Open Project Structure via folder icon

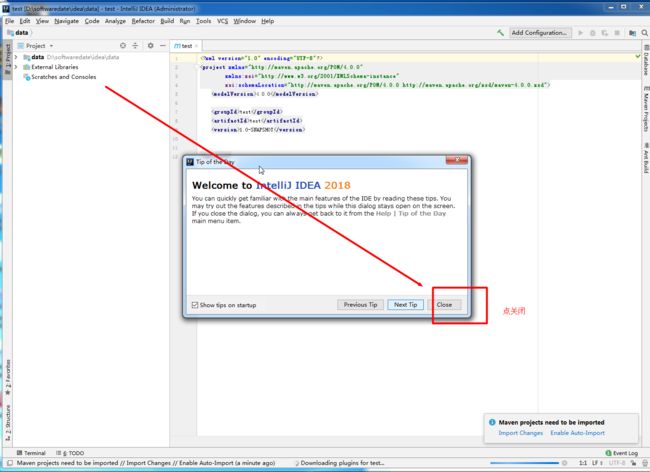(632, 33)
